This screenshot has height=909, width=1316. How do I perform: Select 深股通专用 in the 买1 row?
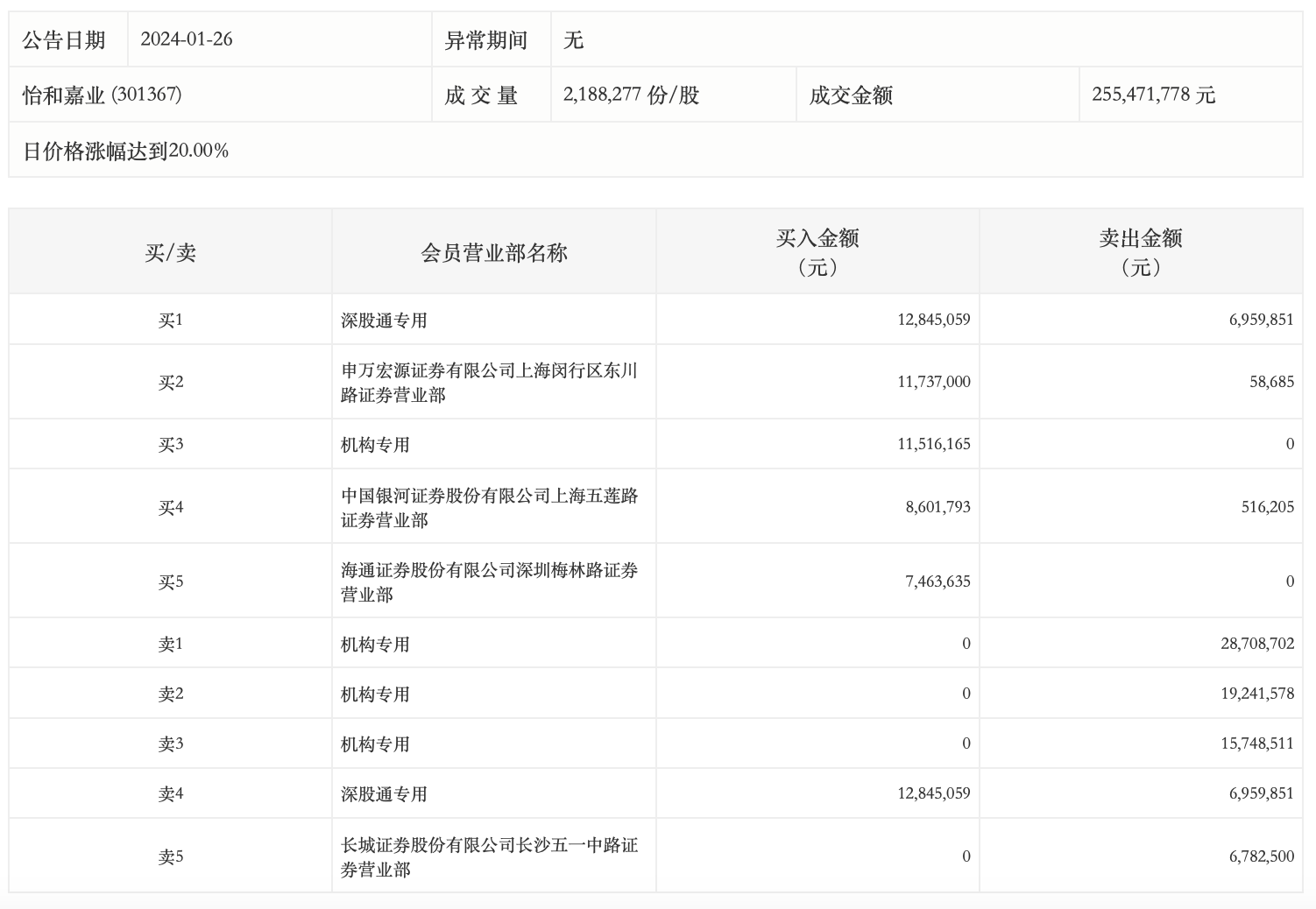(x=384, y=320)
